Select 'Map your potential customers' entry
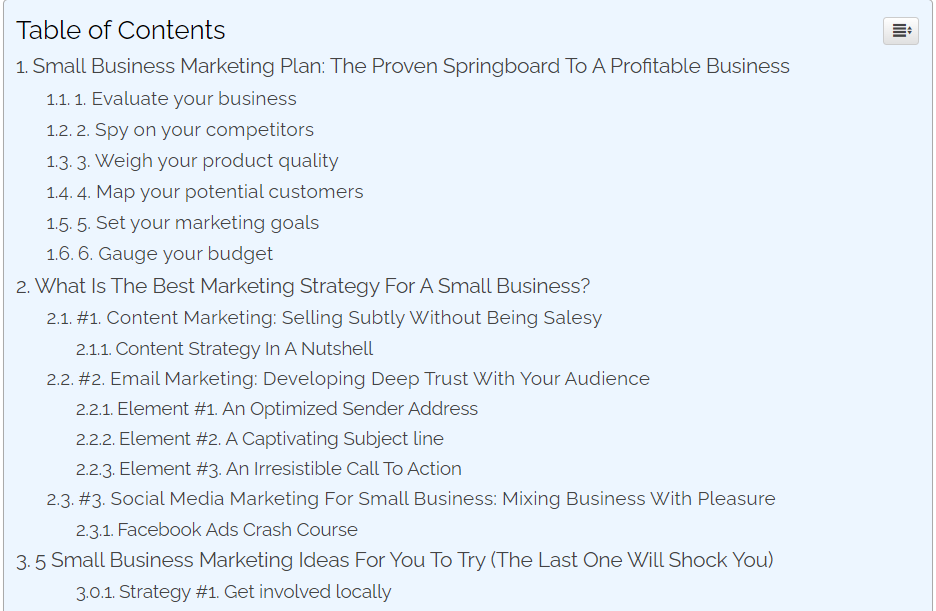The image size is (936, 611). pos(205,192)
